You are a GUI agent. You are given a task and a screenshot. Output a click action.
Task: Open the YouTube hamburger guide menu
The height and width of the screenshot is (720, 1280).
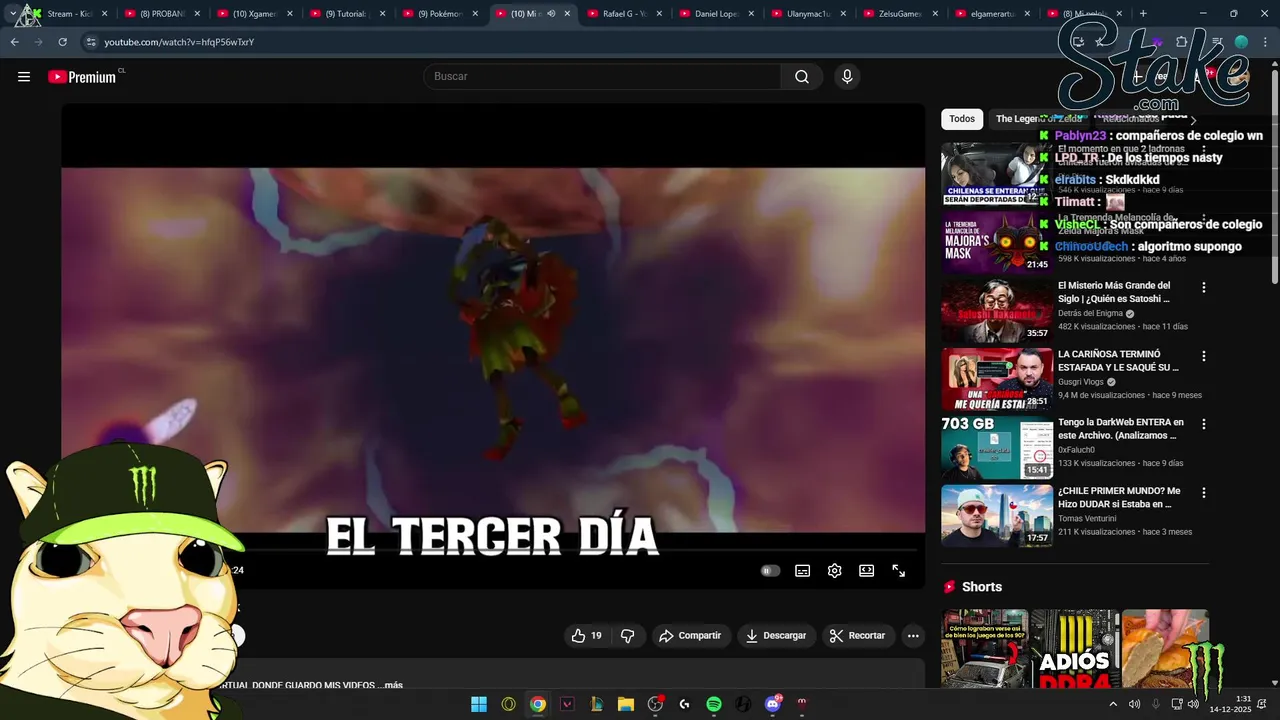click(24, 77)
